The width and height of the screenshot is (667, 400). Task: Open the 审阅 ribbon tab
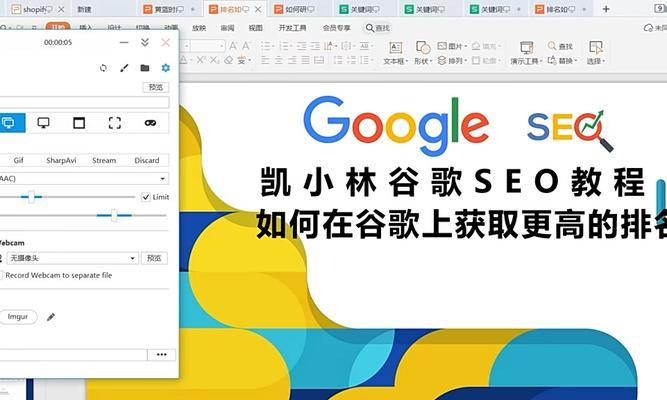click(x=227, y=28)
